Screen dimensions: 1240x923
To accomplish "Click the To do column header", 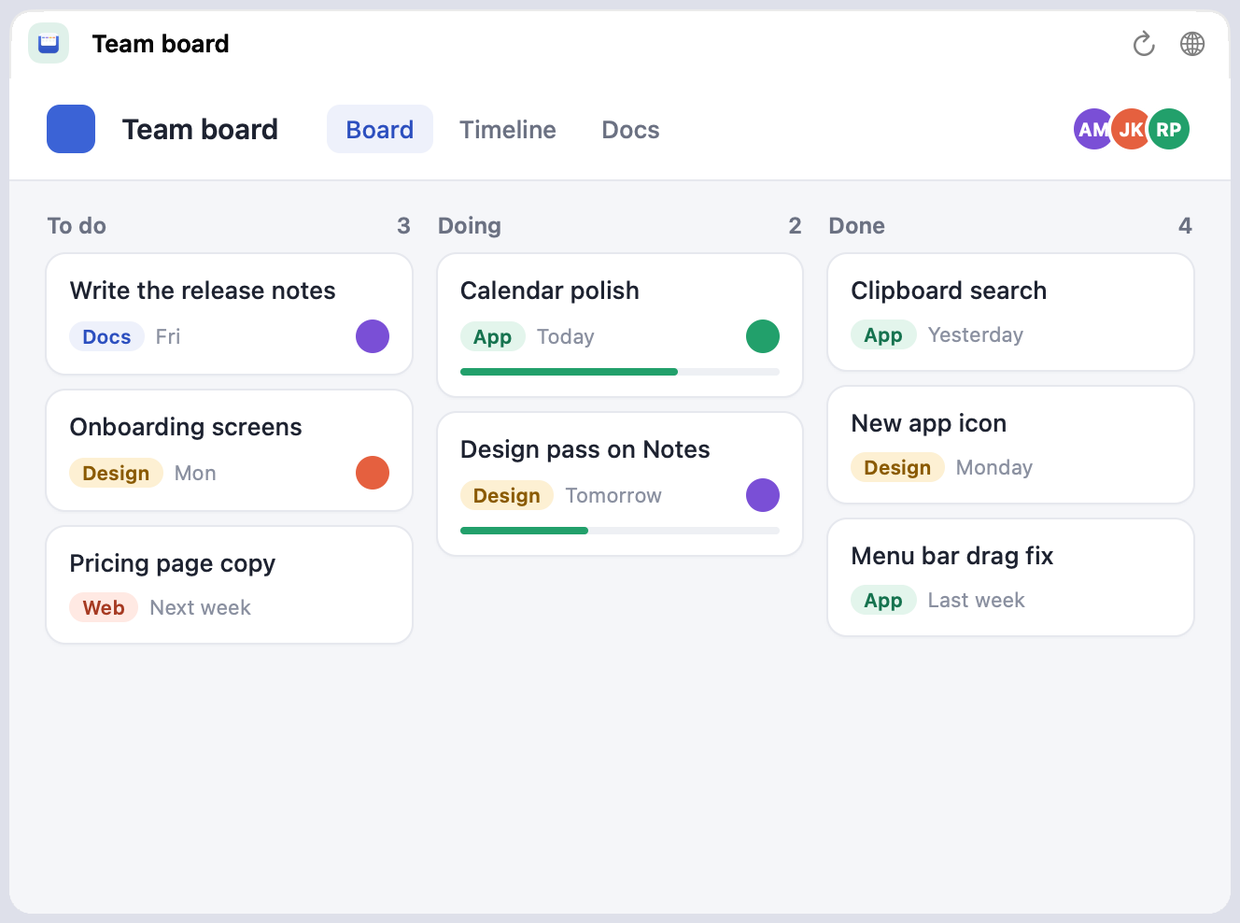I will click(77, 226).
